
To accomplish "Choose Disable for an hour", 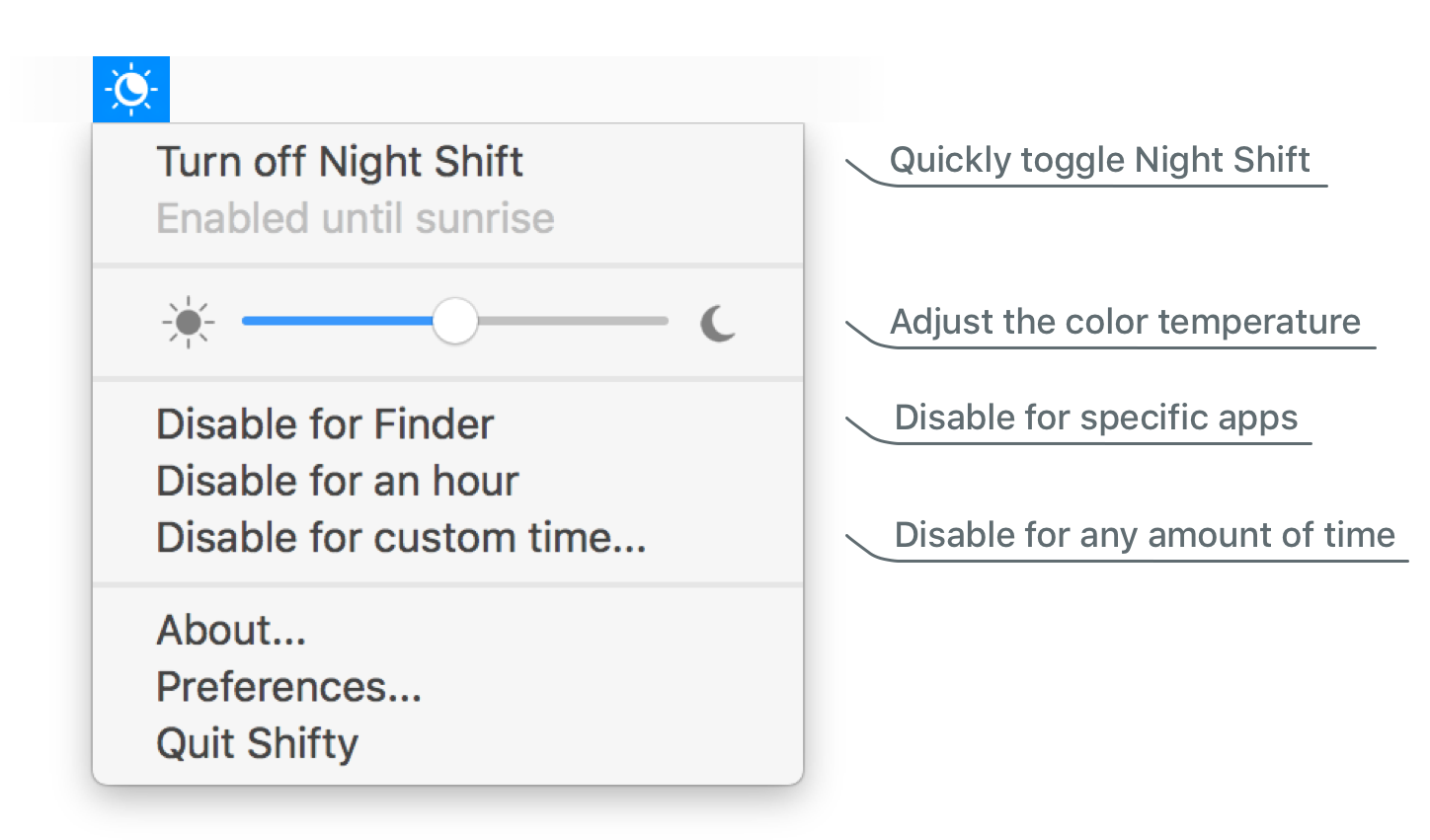I will (x=338, y=482).
